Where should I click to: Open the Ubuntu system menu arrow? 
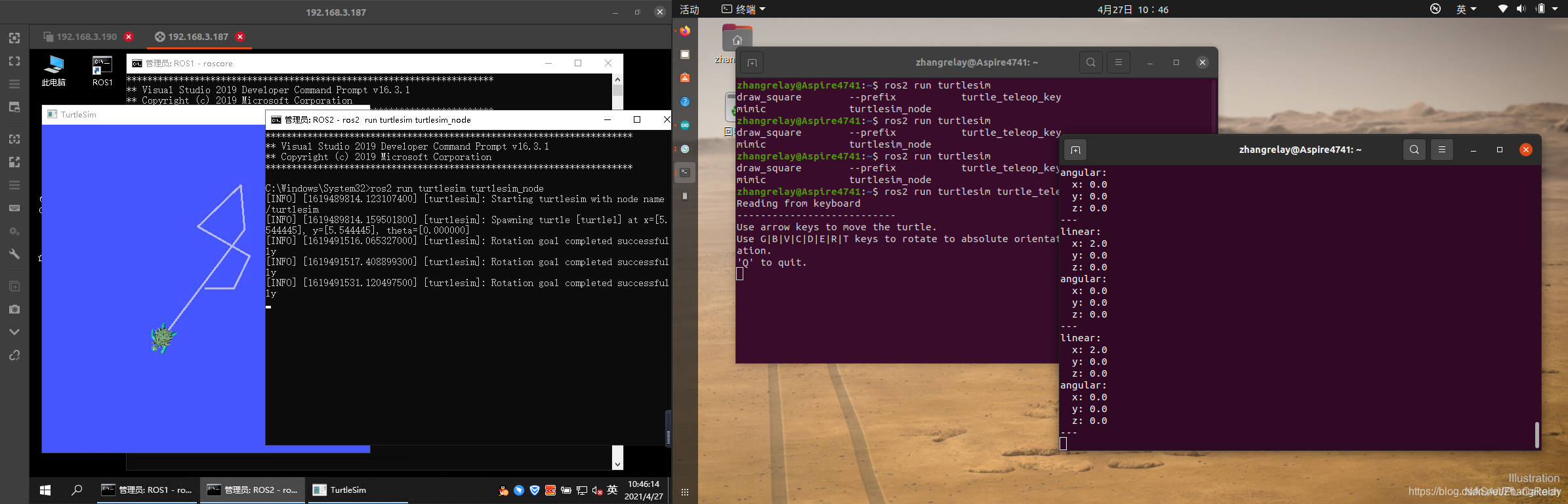(x=1555, y=9)
